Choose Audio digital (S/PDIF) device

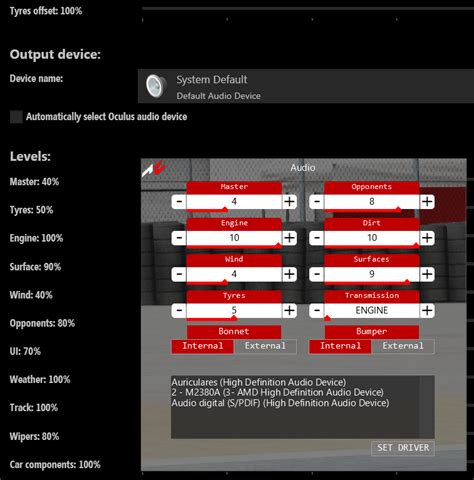[280, 403]
